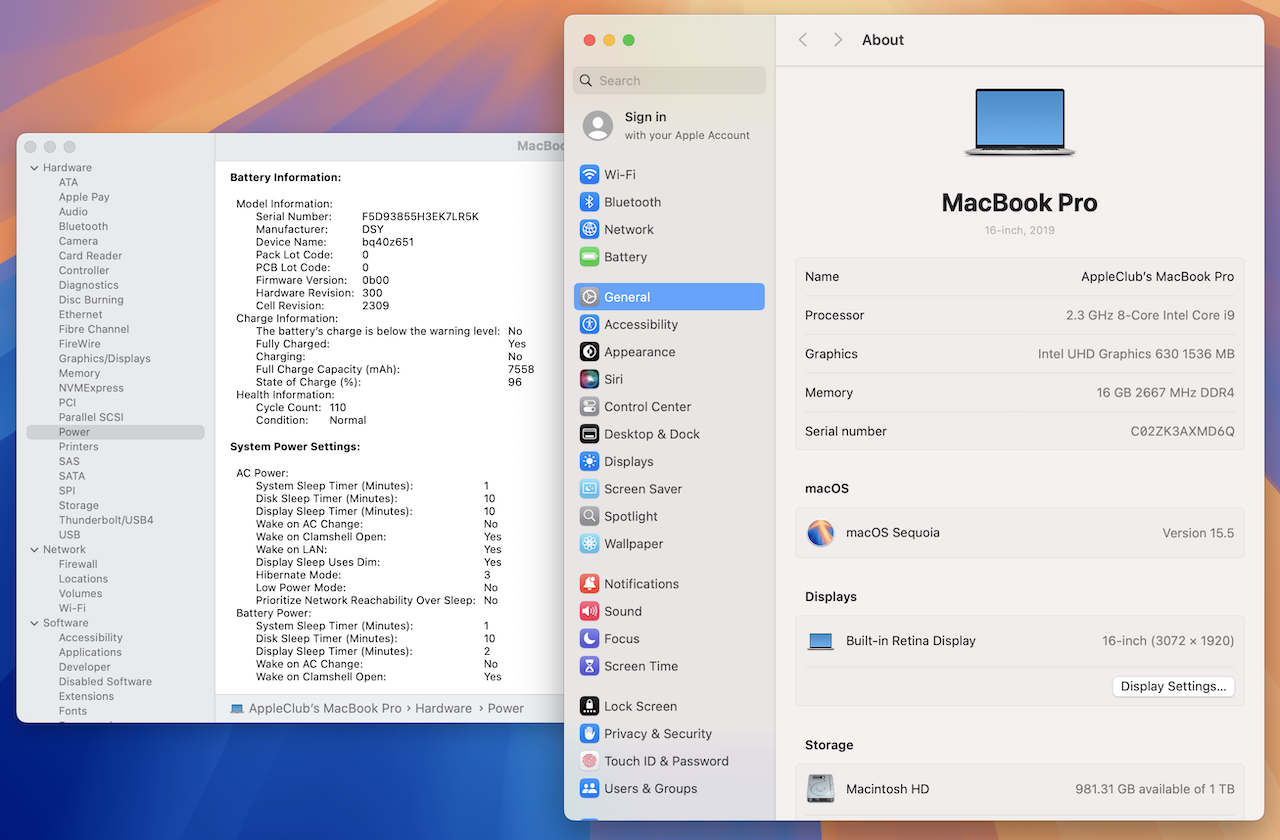Open the Screen Saver icon
Viewport: 1280px width, 840px height.
coord(589,489)
